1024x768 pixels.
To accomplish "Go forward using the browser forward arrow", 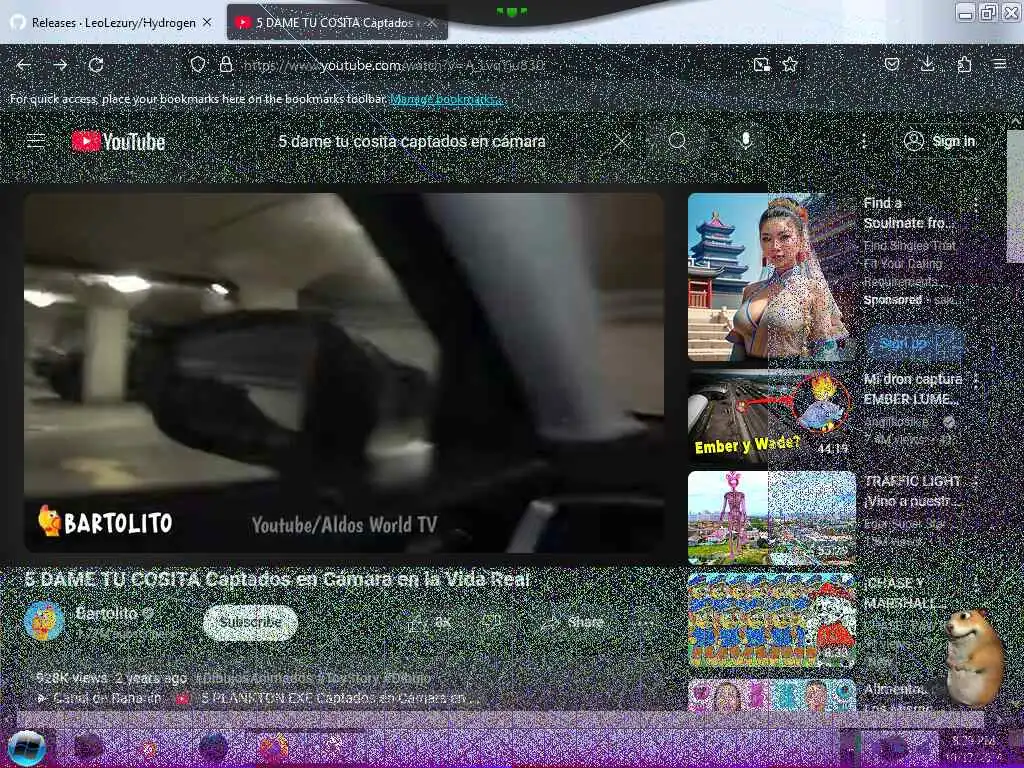I will (x=60, y=65).
